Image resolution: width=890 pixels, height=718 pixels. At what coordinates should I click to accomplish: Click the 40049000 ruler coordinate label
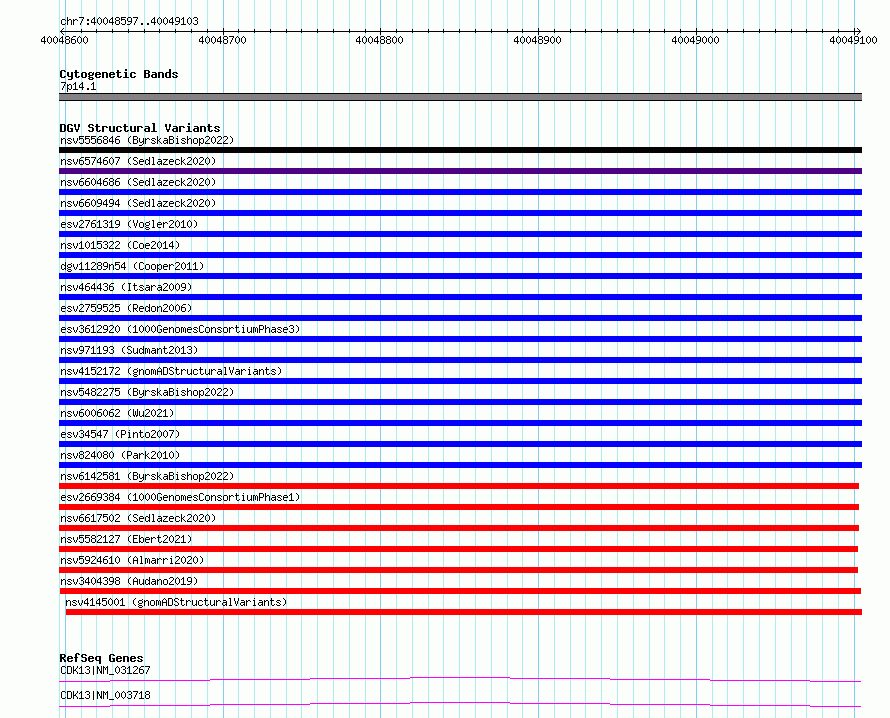tap(695, 40)
